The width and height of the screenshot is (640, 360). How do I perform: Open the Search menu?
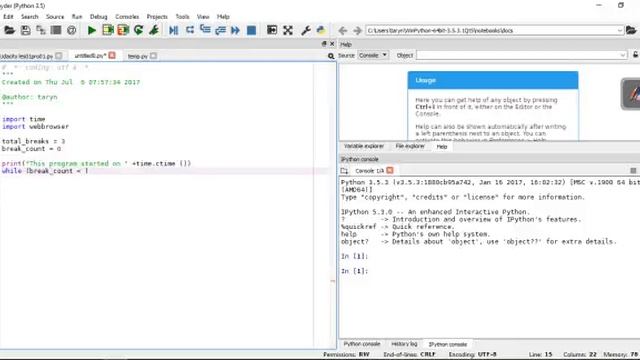tap(29, 17)
